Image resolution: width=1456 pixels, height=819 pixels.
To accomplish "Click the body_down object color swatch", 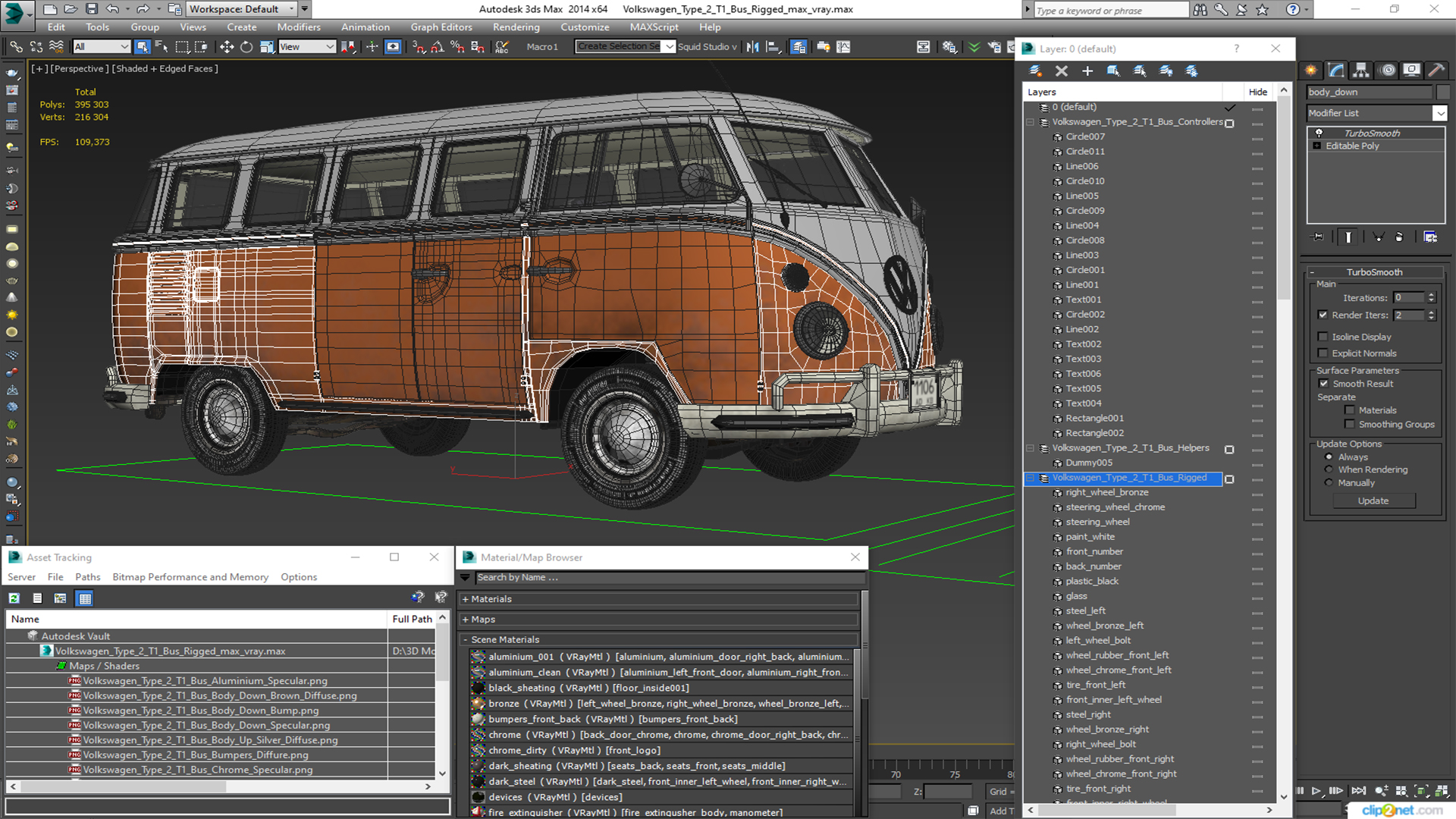I will click(1442, 92).
